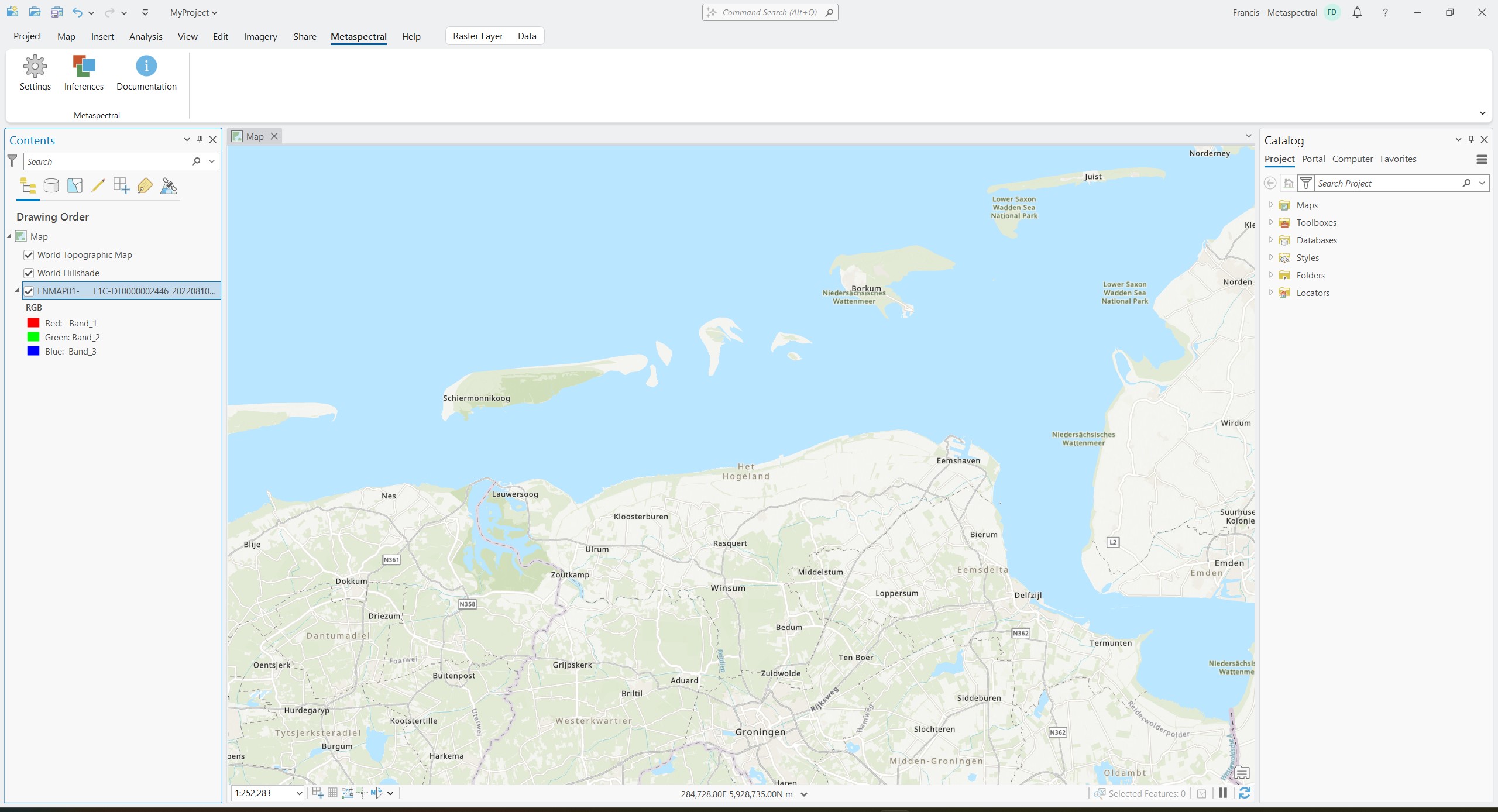The width and height of the screenshot is (1498, 812).
Task: Click the Search Project input field
Action: pyautogui.click(x=1387, y=184)
